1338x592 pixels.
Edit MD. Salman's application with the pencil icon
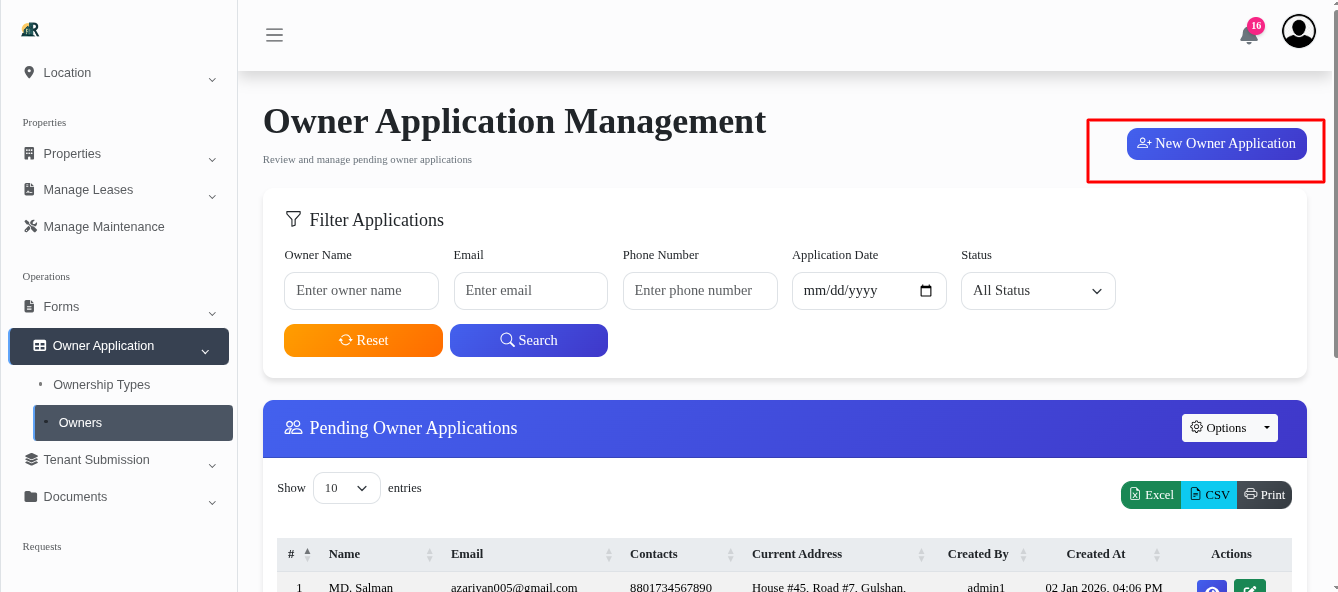click(x=1249, y=588)
